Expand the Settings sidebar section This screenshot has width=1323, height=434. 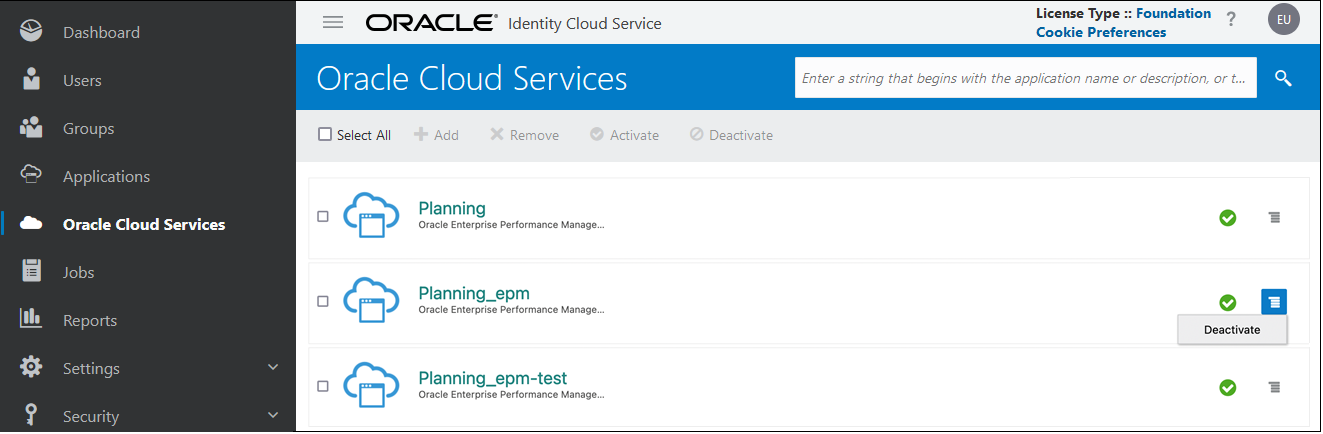(x=273, y=368)
